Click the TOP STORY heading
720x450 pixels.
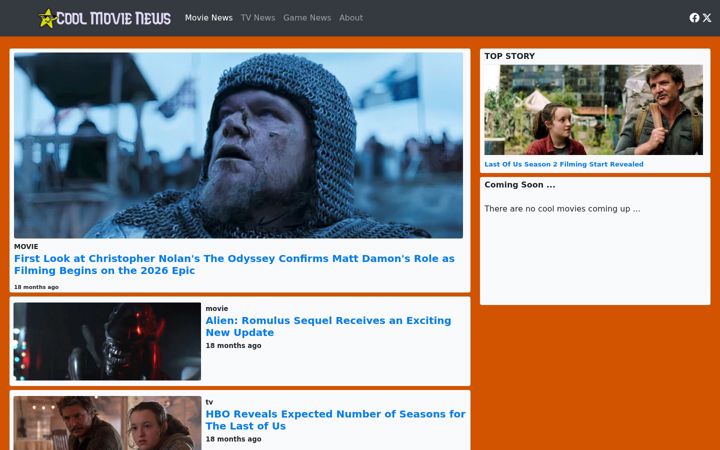[510, 56]
